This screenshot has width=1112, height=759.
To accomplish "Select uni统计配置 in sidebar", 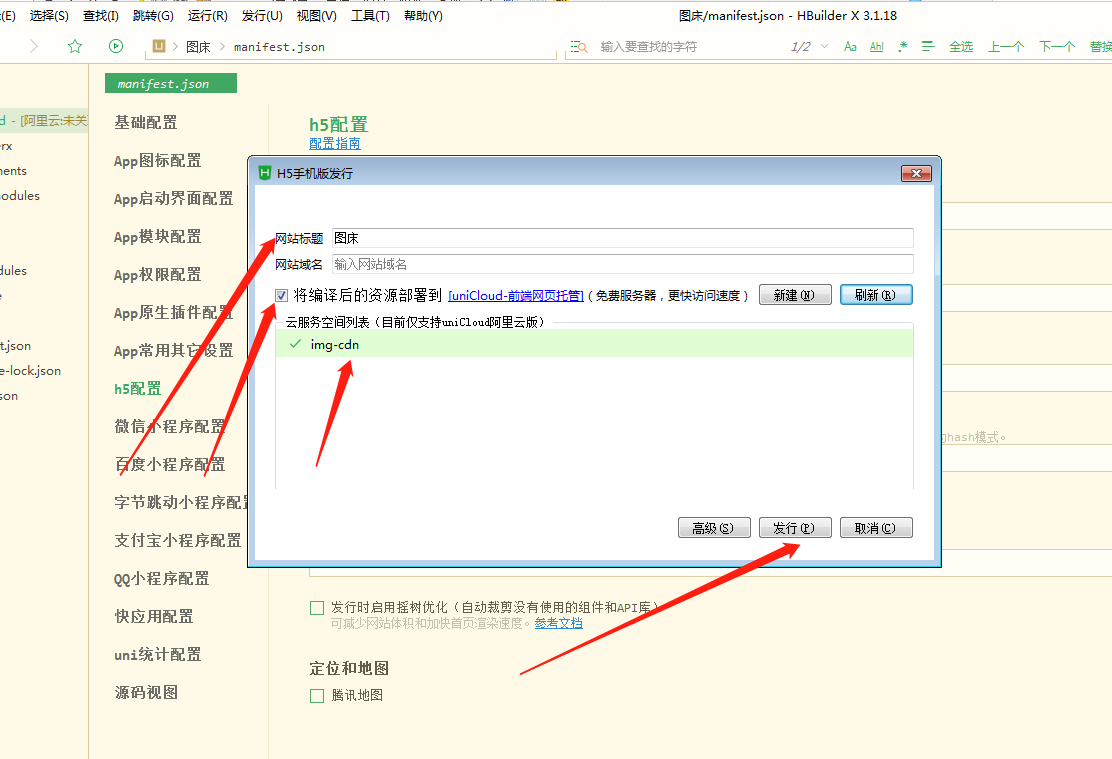I will [157, 655].
